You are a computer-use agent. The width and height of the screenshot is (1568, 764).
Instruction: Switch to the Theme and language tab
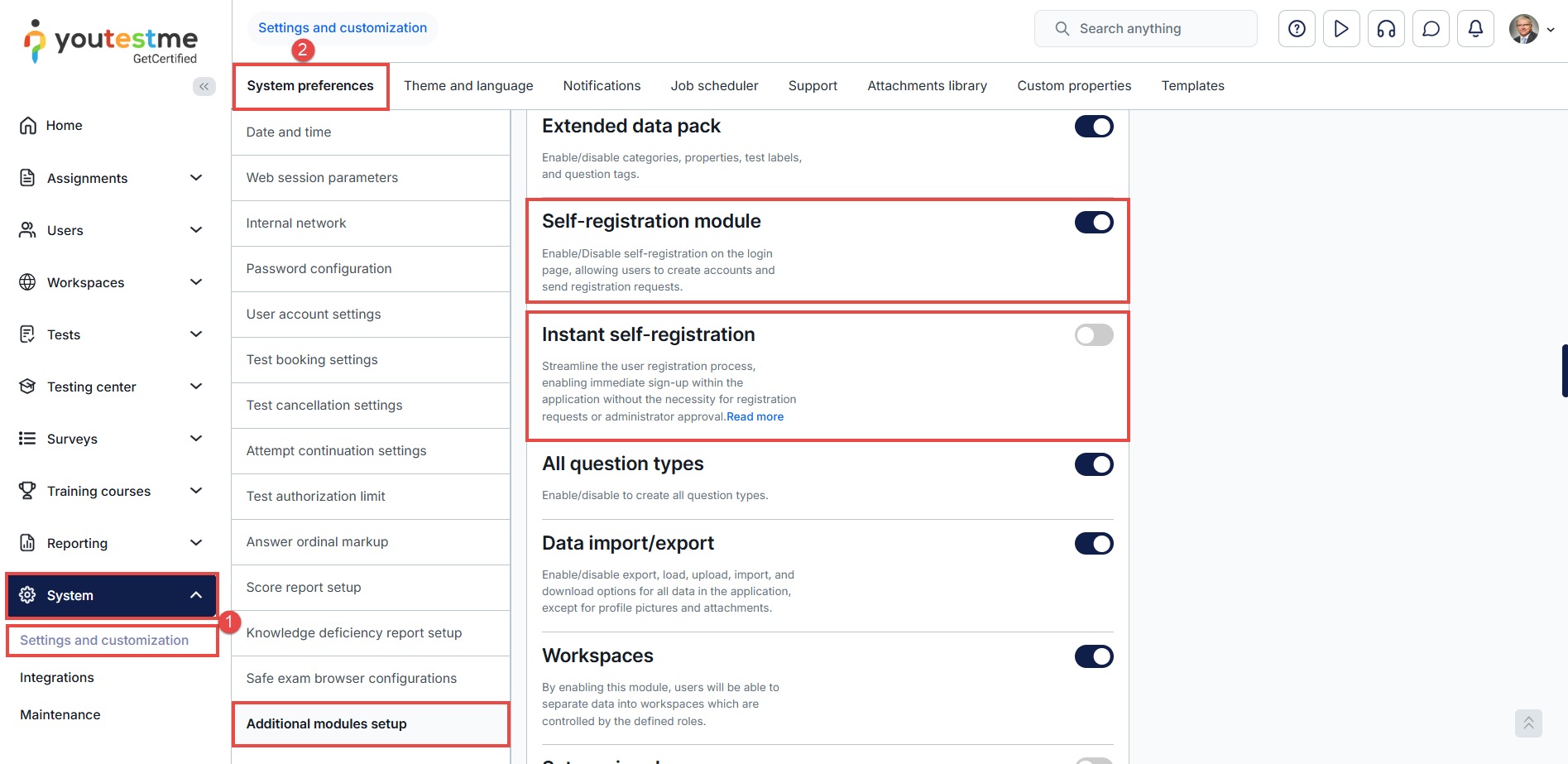[x=468, y=86]
